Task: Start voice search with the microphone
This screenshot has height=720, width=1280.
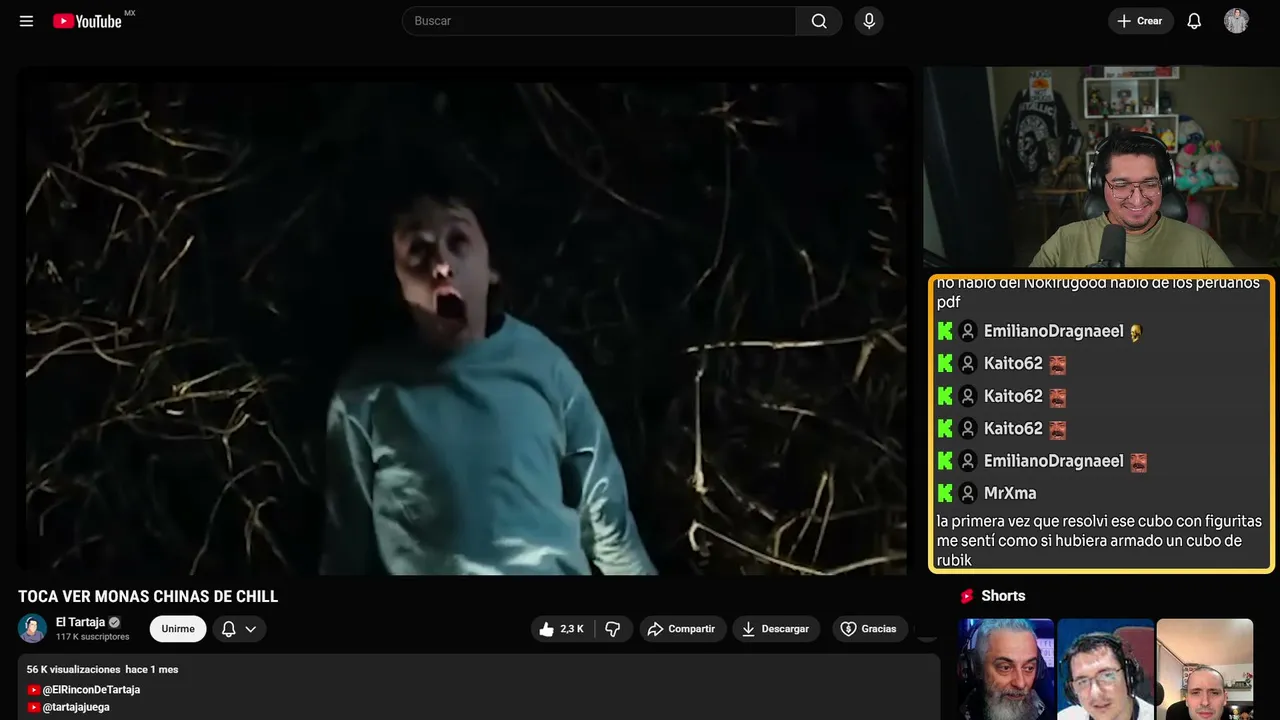Action: [x=869, y=21]
